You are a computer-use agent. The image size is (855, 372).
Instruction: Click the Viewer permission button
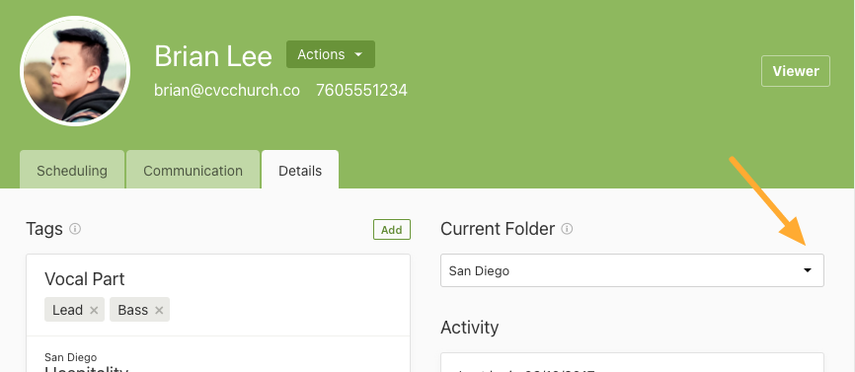(x=796, y=71)
